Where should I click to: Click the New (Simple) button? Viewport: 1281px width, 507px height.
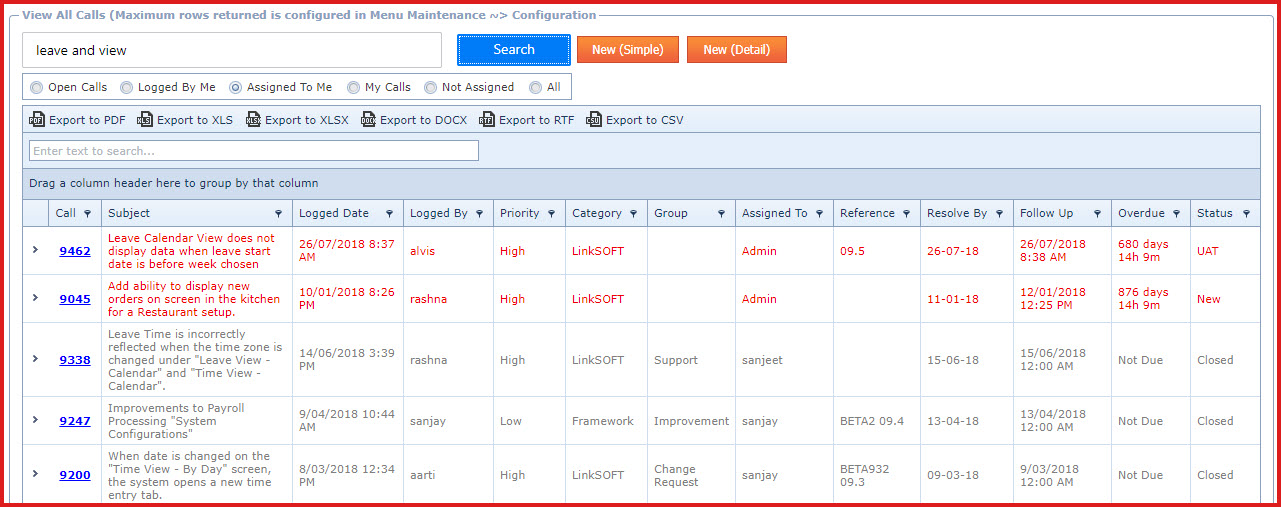point(628,50)
